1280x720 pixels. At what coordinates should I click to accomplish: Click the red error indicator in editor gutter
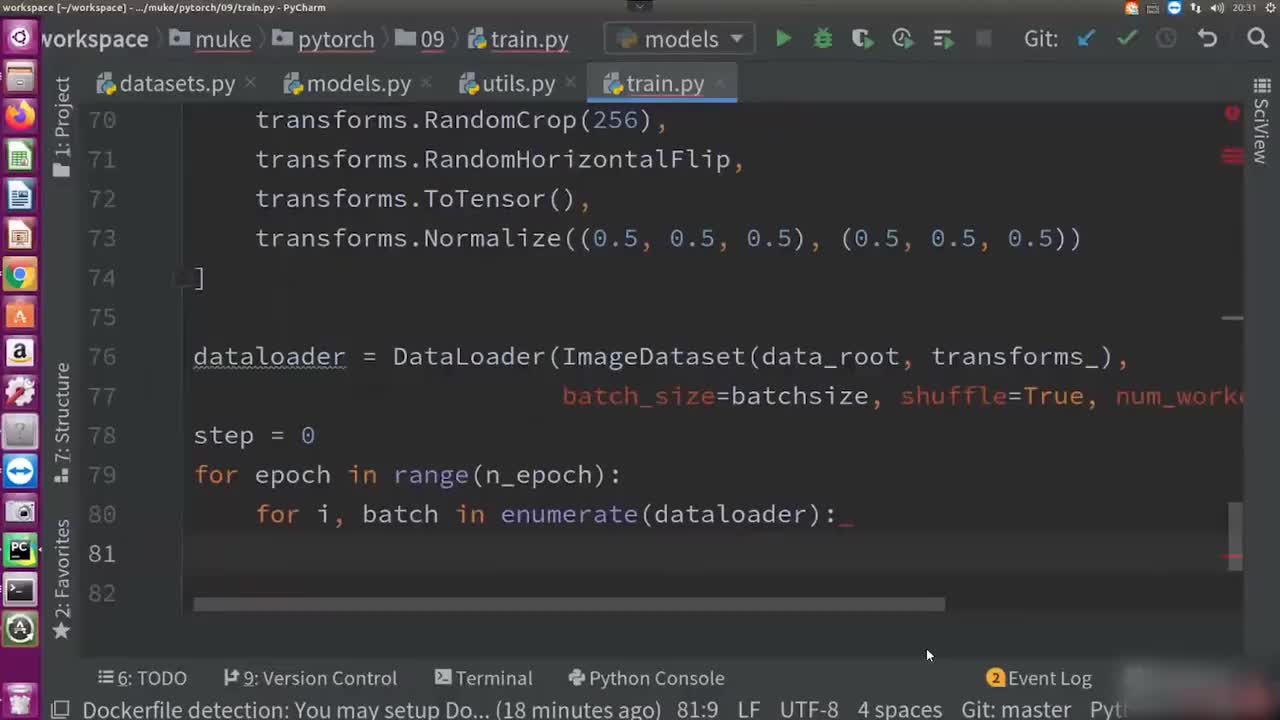tap(1232, 114)
